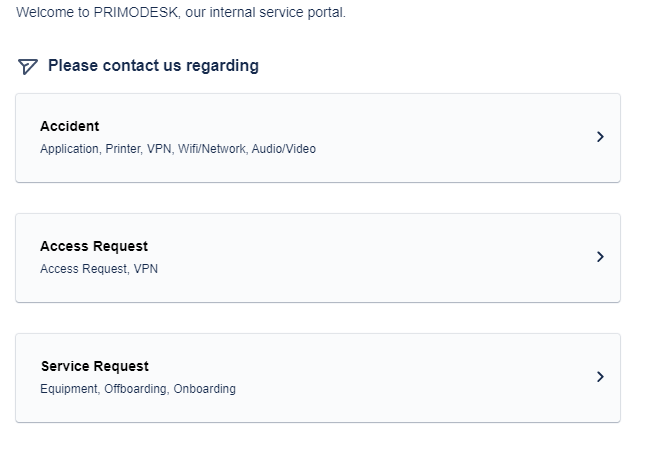This screenshot has height=454, width=655.
Task: Click 'Wifi/Network' under the Accident title
Action: (212, 149)
